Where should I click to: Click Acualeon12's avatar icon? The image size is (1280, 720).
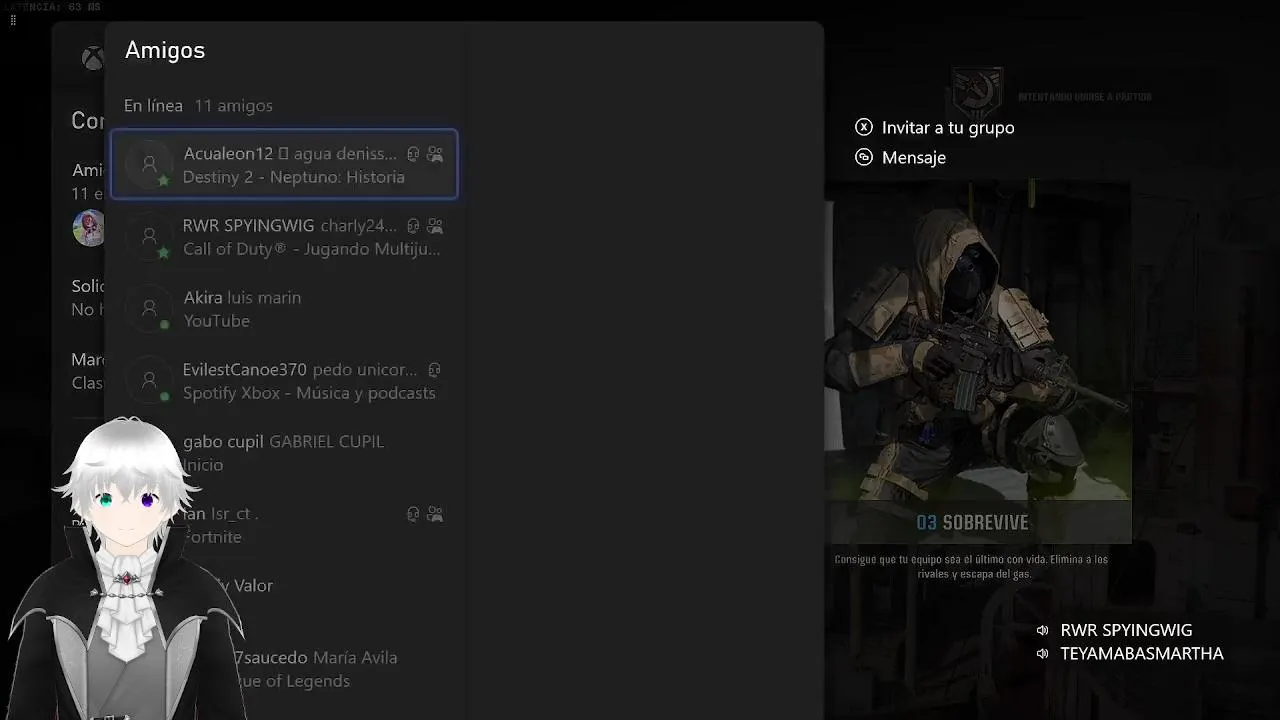coord(149,164)
